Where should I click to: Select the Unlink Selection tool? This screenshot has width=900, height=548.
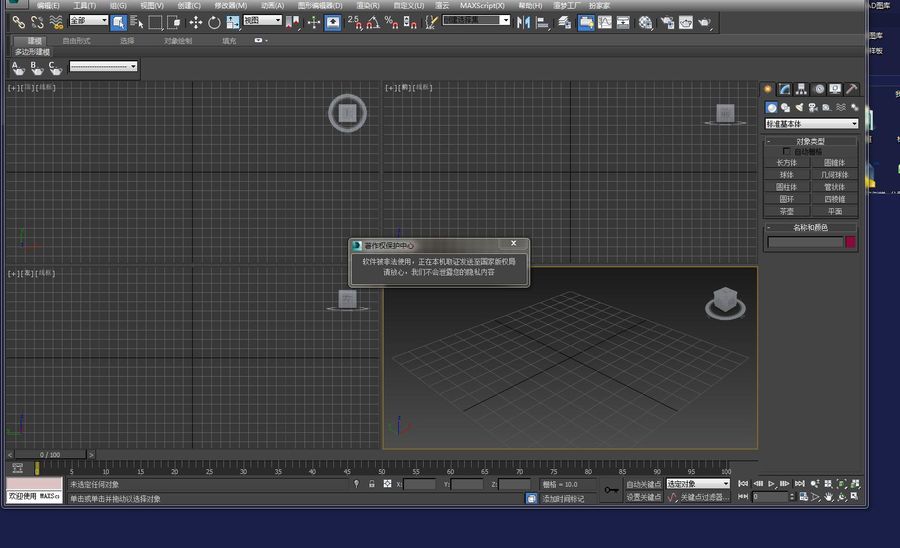point(37,22)
